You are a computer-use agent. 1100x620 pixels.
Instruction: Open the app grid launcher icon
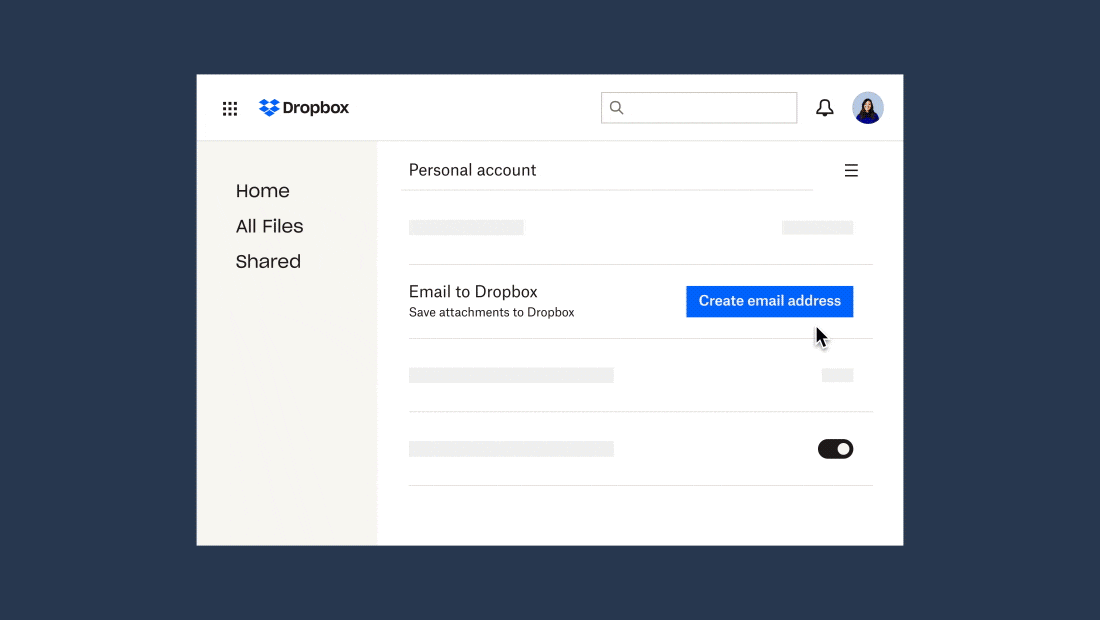click(230, 109)
